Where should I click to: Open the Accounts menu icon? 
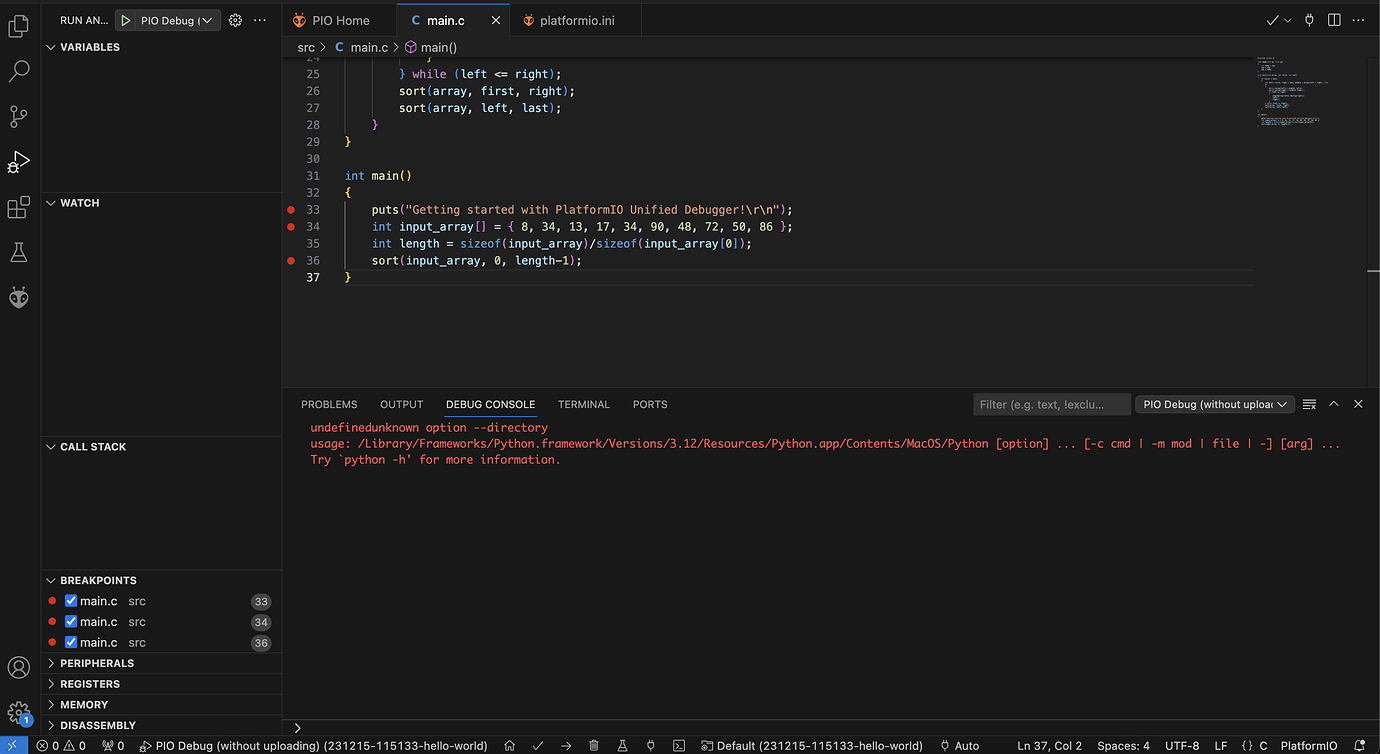click(x=19, y=668)
